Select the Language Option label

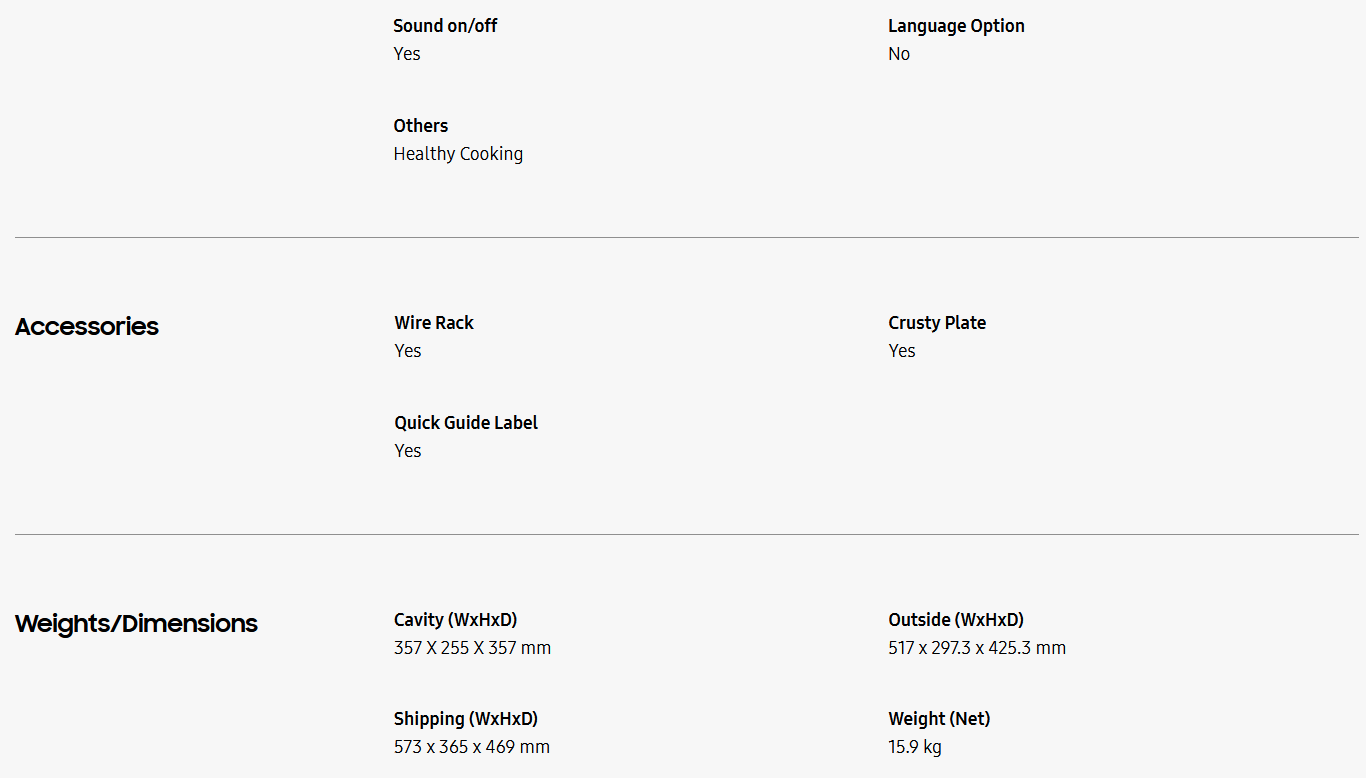[x=956, y=26]
